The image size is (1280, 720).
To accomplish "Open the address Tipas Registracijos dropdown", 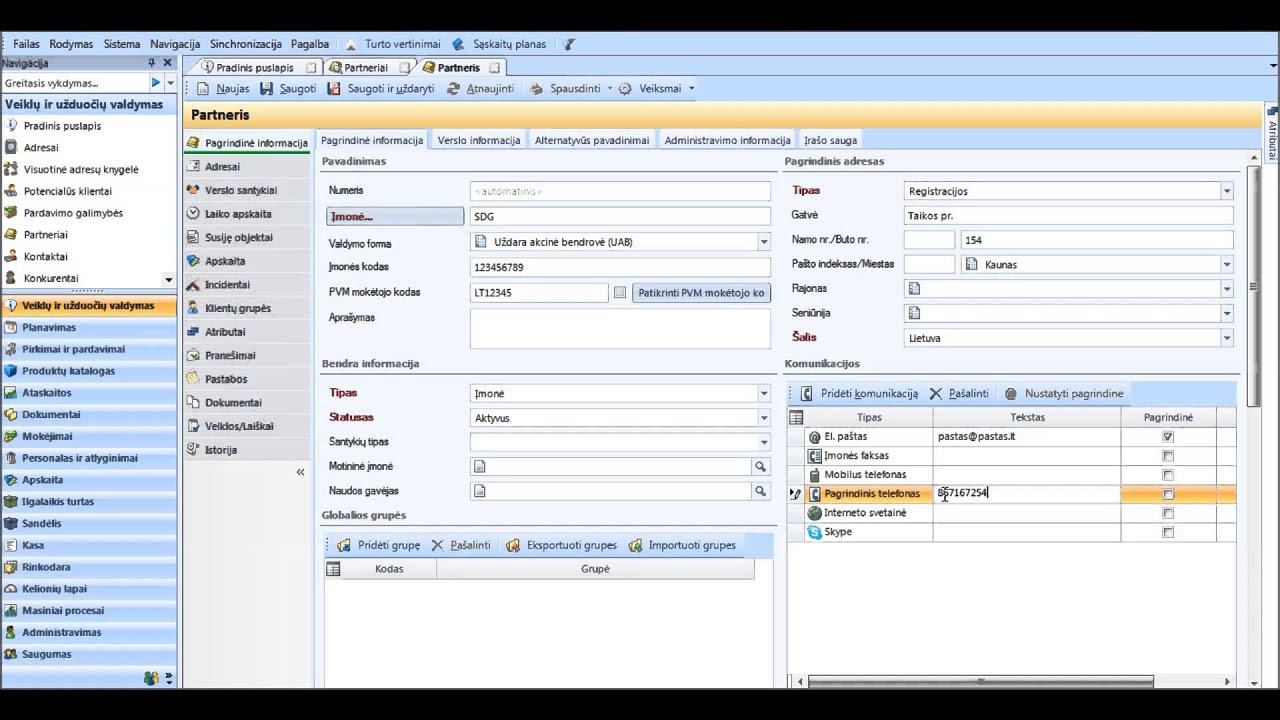I will click(x=1227, y=191).
